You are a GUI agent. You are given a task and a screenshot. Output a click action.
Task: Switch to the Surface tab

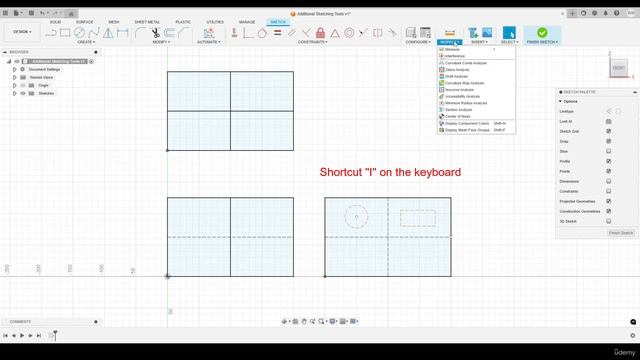coord(84,22)
